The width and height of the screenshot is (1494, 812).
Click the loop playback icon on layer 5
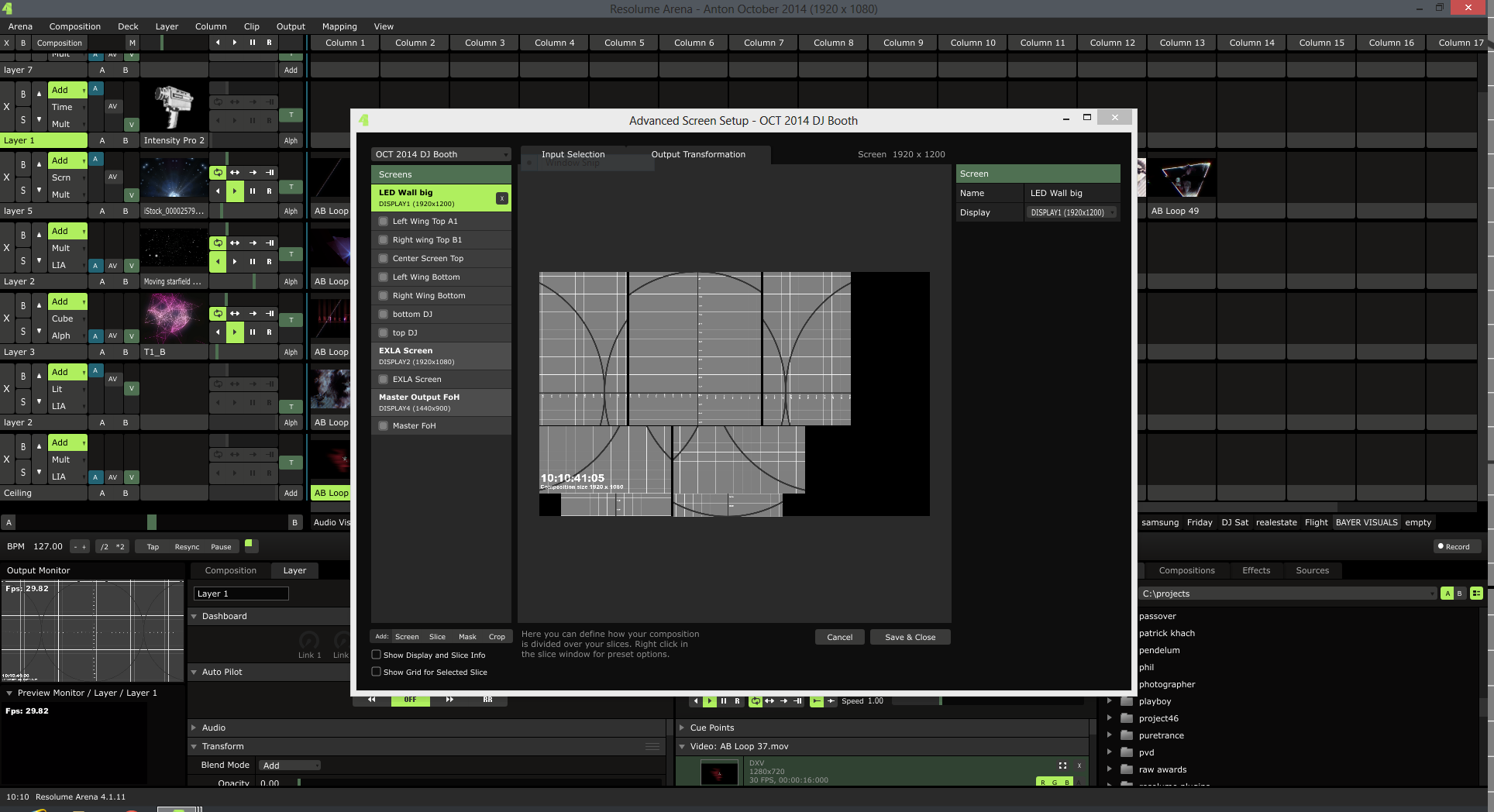point(218,173)
